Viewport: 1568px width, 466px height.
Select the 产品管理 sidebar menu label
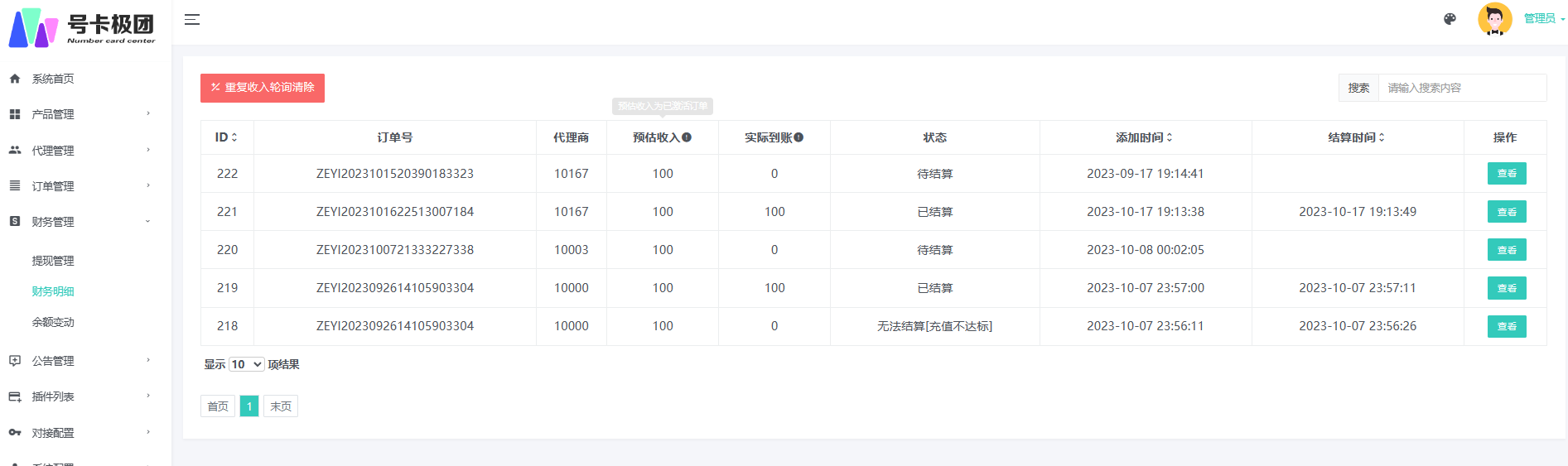53,114
